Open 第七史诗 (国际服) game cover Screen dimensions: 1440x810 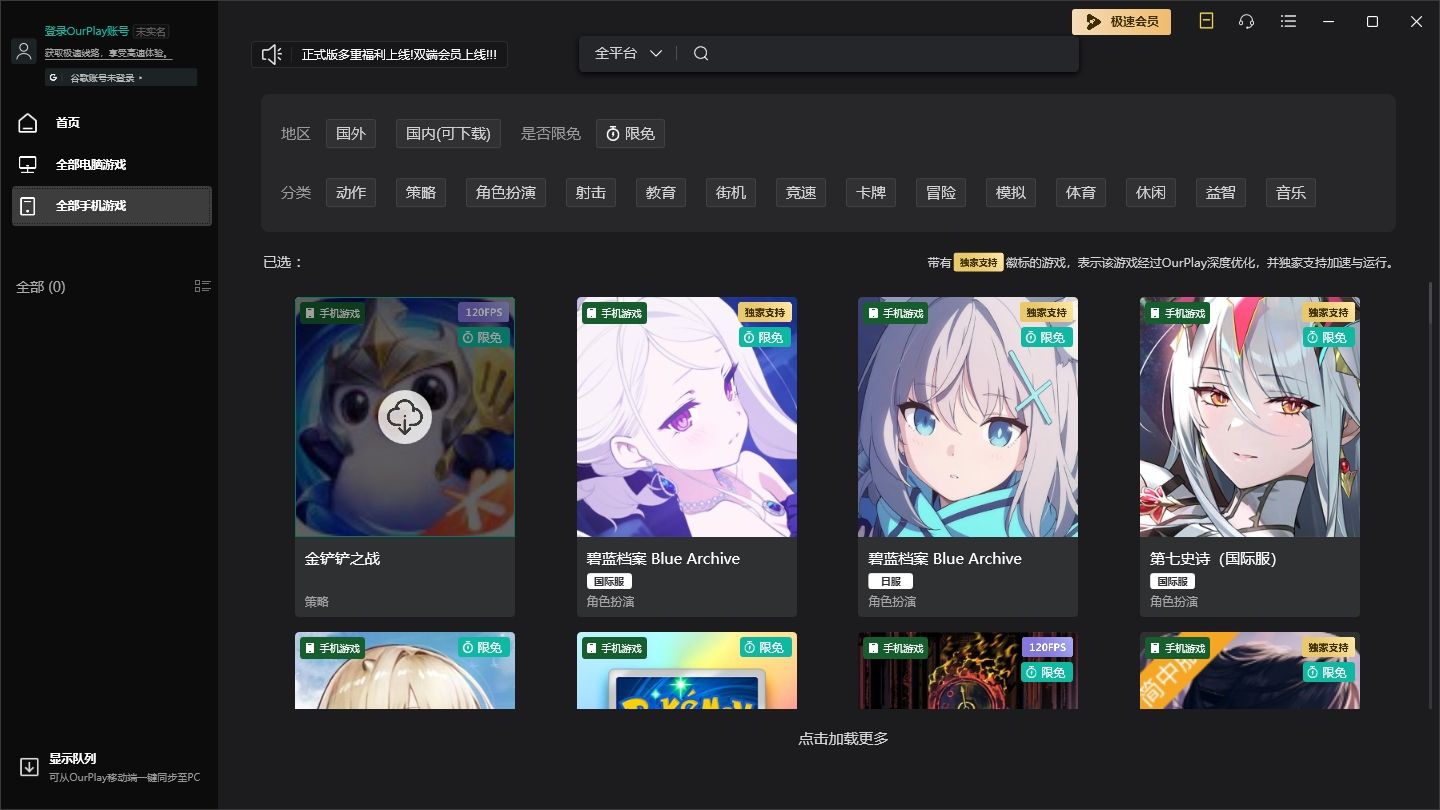click(x=1250, y=417)
